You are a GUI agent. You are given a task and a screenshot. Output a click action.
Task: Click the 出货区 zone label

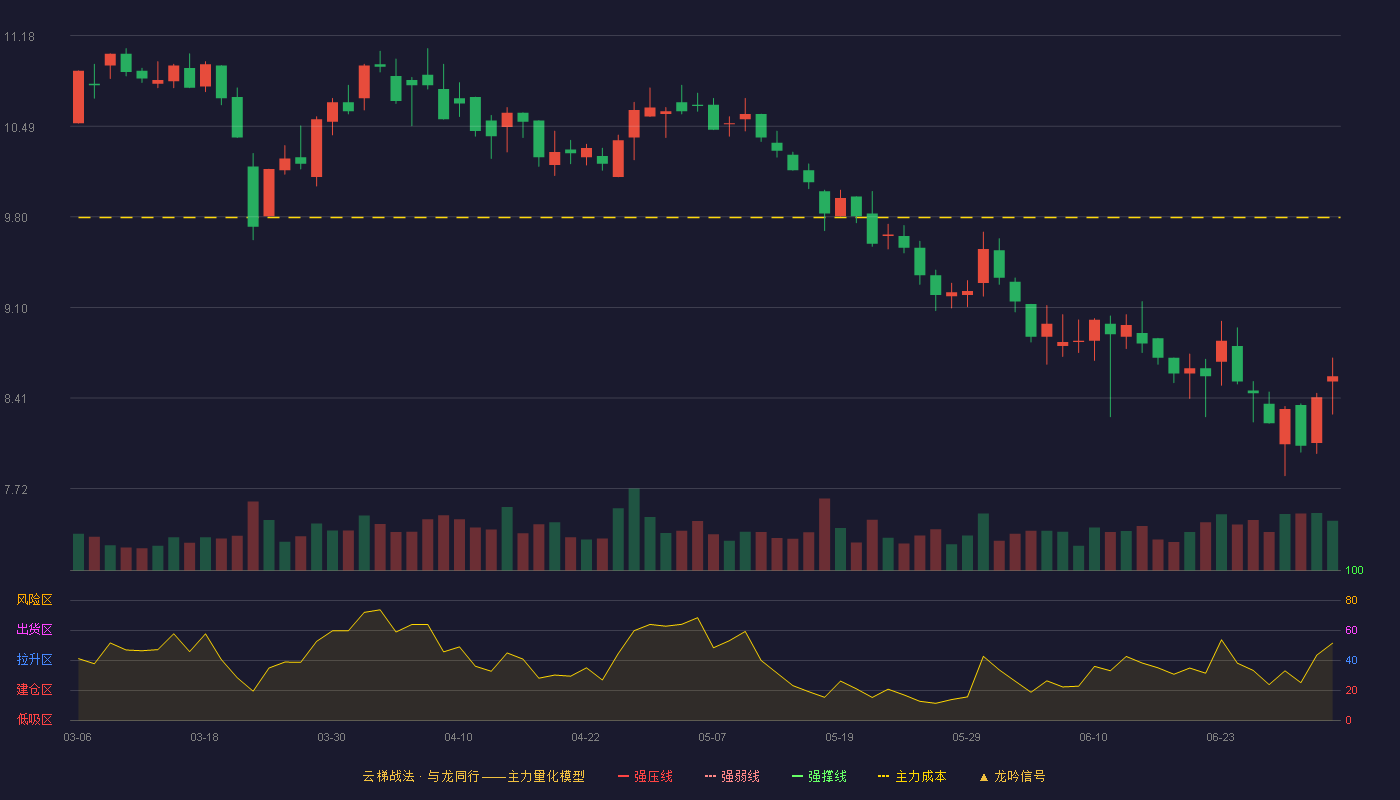click(x=34, y=630)
